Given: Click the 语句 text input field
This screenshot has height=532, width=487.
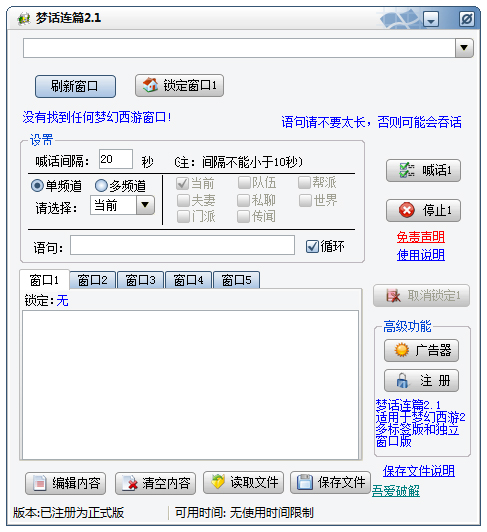Looking at the screenshot, I should click(182, 245).
